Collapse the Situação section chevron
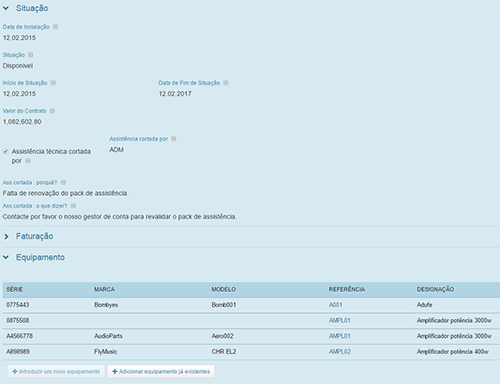 click(6, 8)
